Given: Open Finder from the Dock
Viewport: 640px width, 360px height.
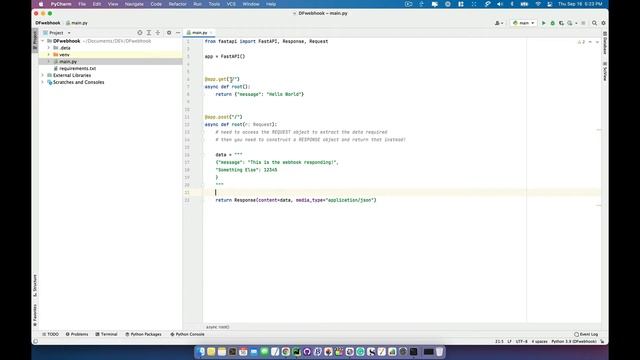Looking at the screenshot, I should pos(200,351).
